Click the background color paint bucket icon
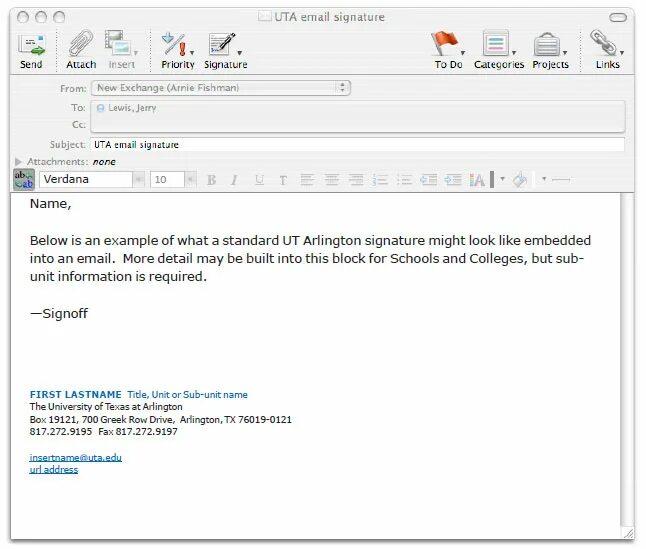The height and width of the screenshot is (549, 646). [520, 180]
